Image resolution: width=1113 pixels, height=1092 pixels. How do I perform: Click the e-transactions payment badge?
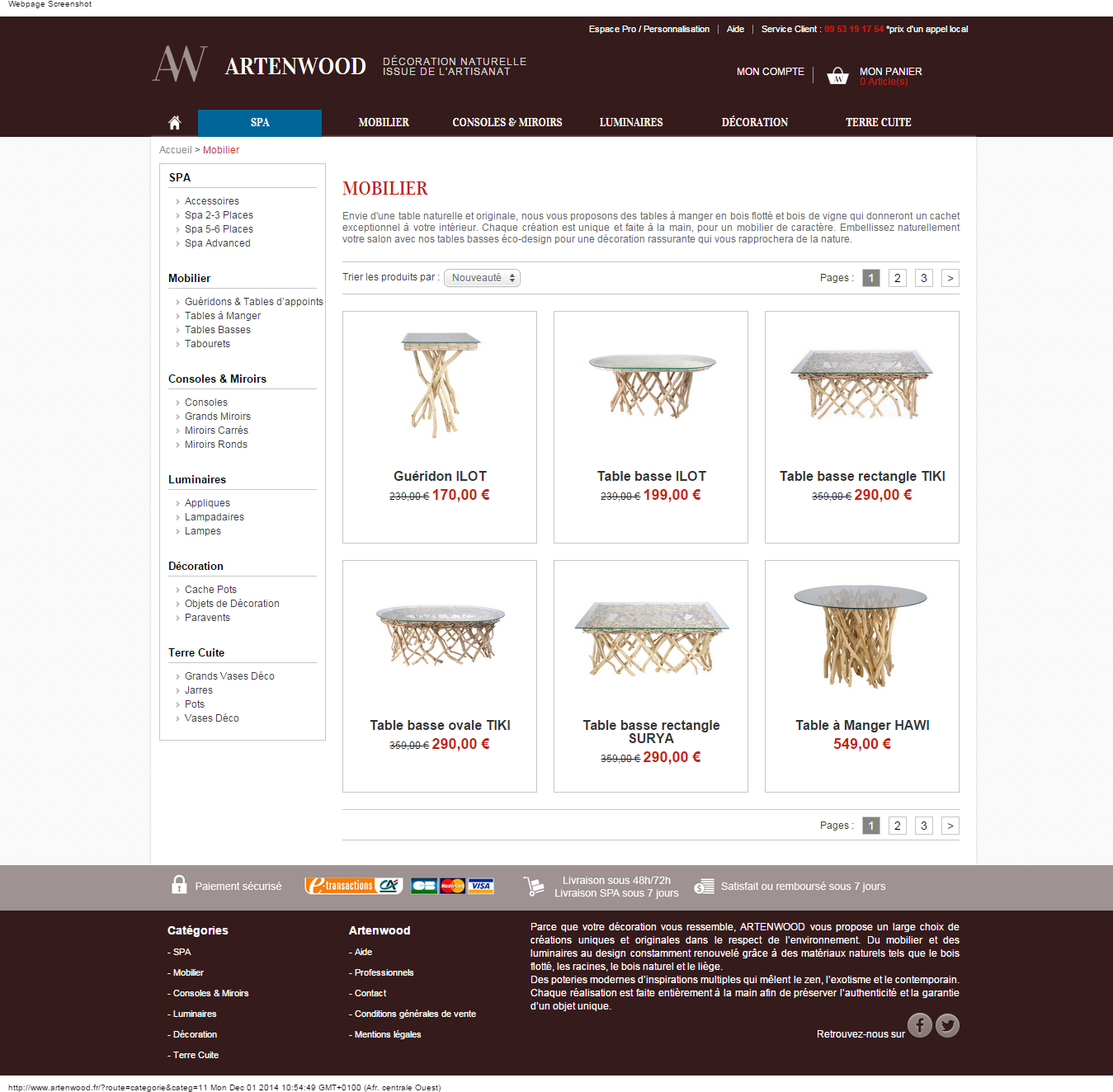353,886
